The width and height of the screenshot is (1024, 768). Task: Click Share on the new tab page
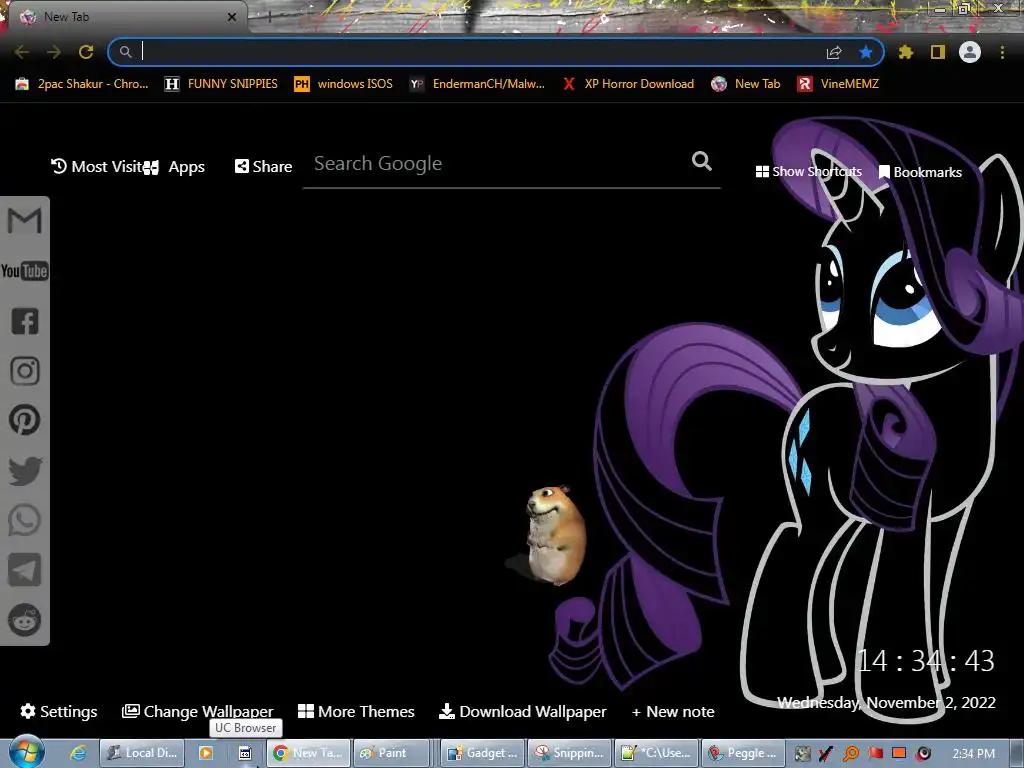263,167
